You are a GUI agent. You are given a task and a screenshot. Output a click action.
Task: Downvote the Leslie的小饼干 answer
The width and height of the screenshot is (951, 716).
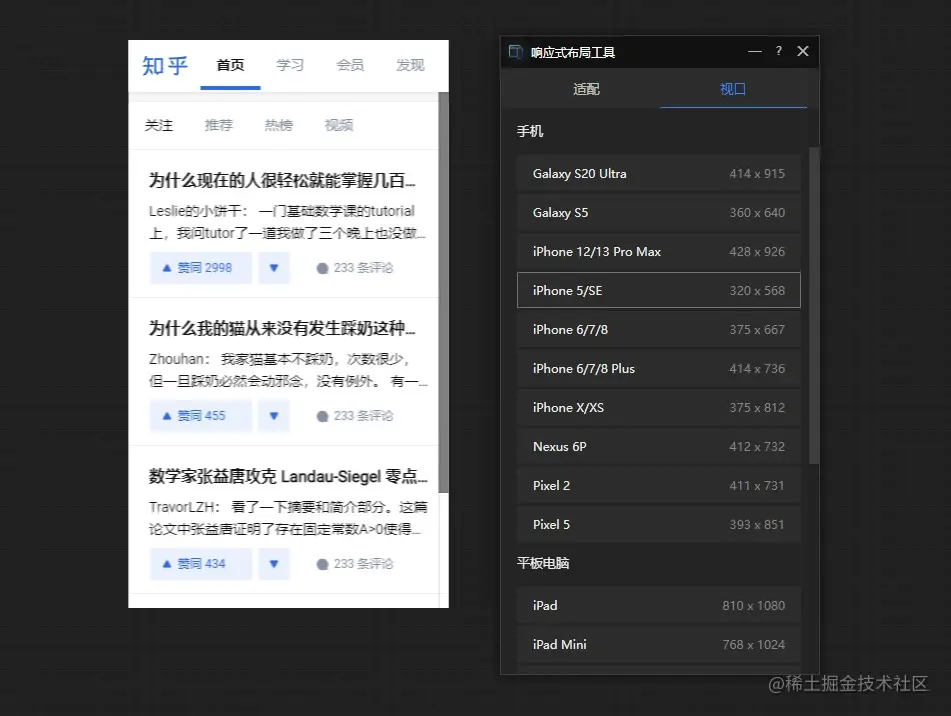pos(274,268)
